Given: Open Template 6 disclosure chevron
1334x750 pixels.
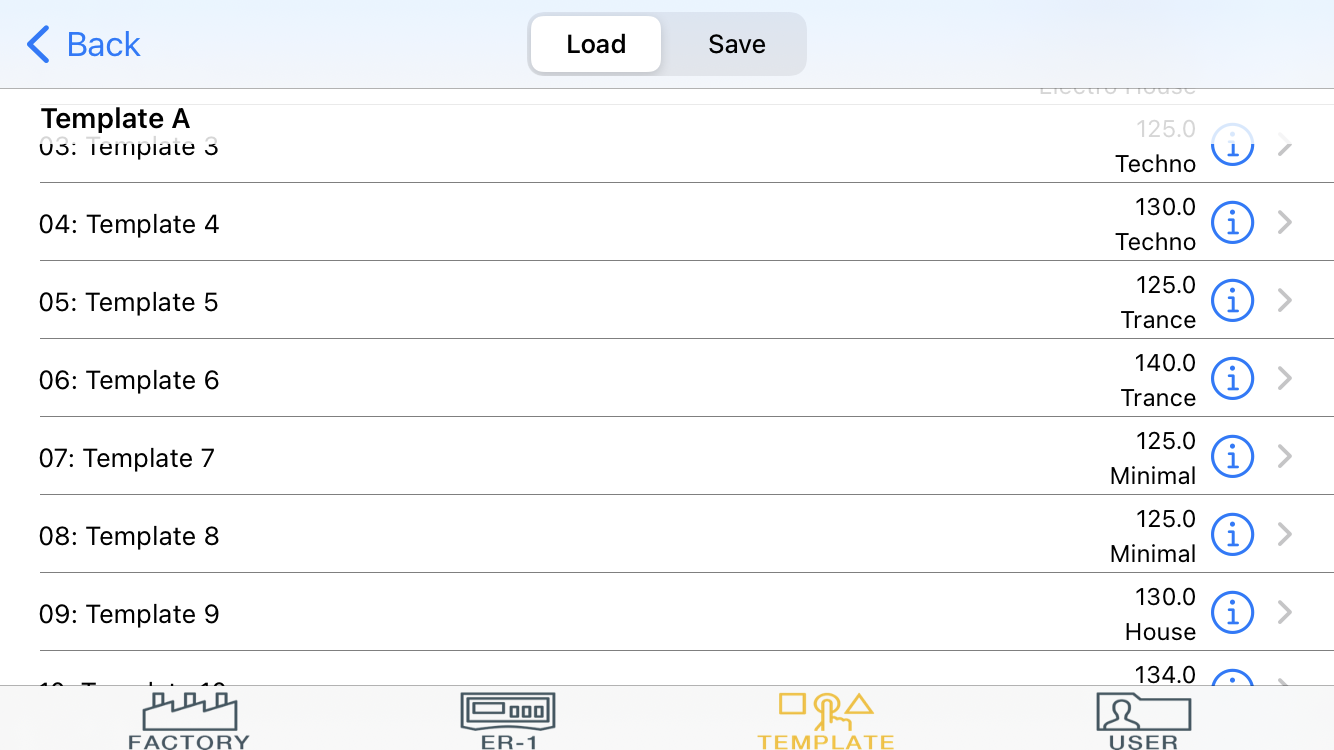Looking at the screenshot, I should 1285,379.
